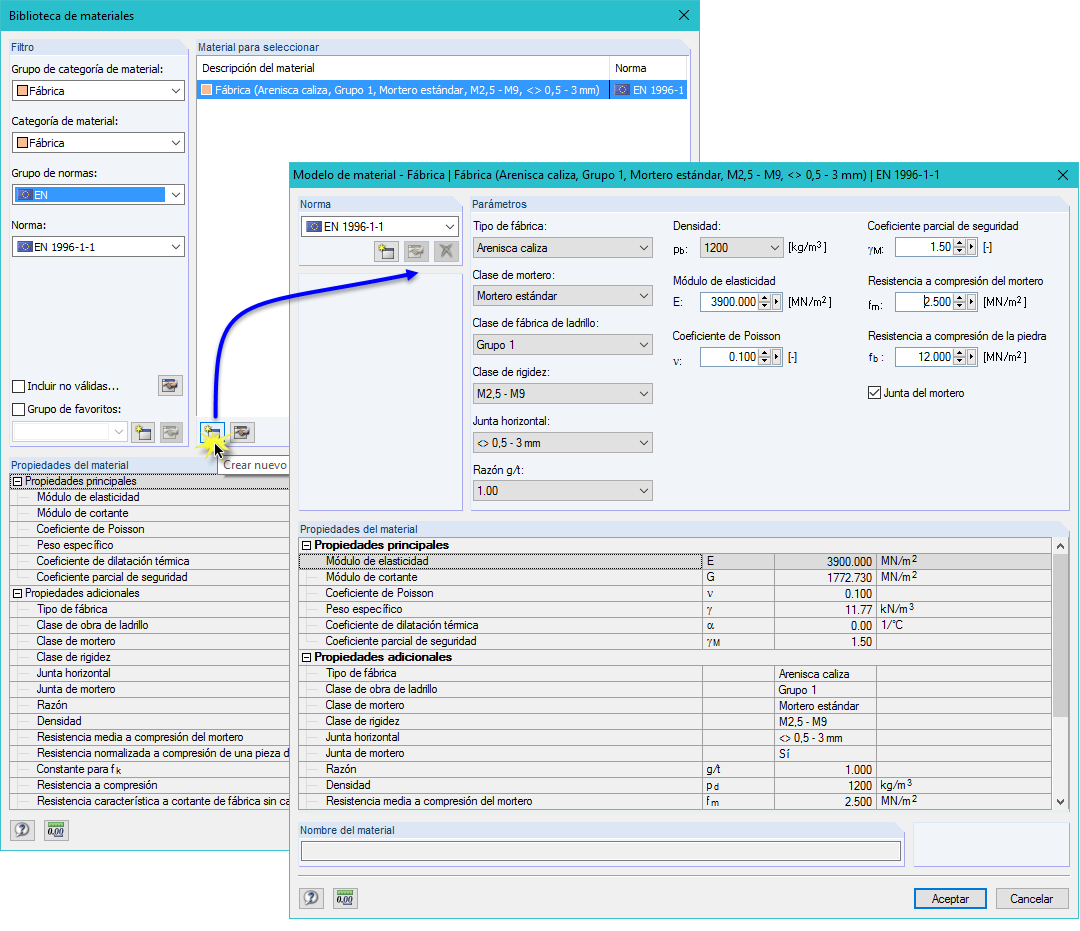This screenshot has width=1080, height=931.
Task: Close the Biblioteca de materiales window
Action: (684, 15)
